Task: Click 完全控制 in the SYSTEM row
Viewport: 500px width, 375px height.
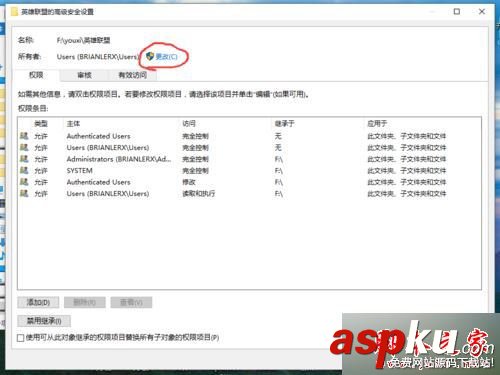Action: [x=195, y=171]
